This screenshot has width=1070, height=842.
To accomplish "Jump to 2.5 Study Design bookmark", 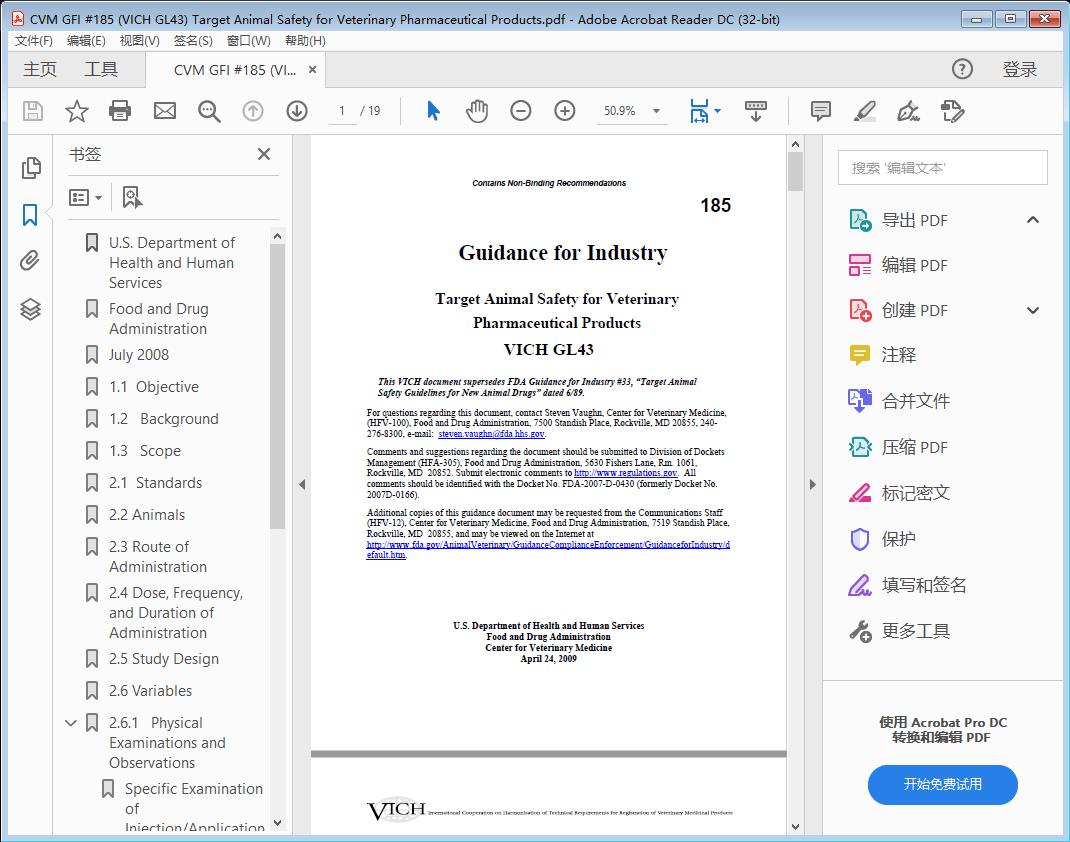I will coord(164,659).
